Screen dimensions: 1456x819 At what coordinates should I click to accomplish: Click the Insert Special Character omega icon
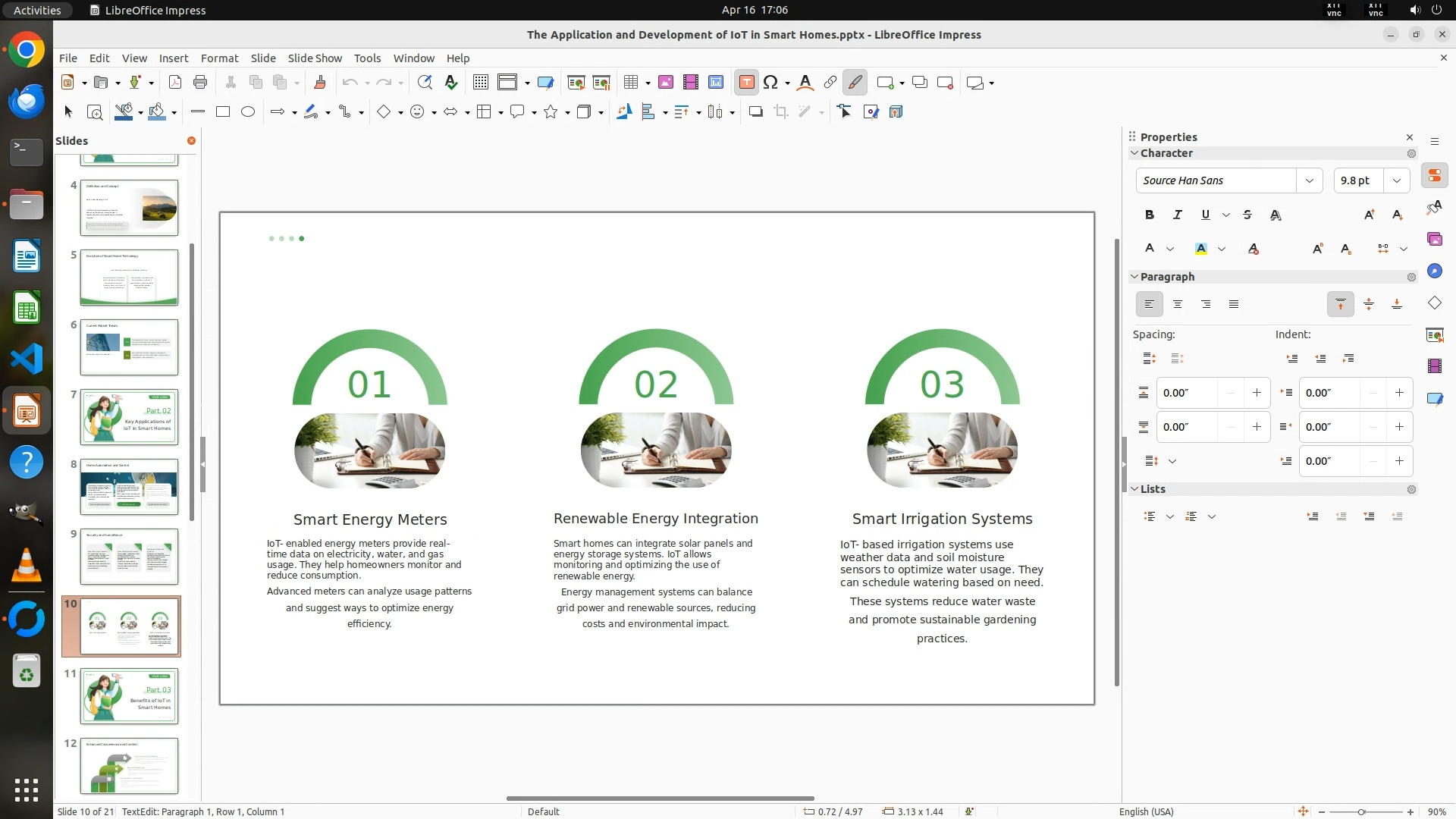(x=770, y=83)
